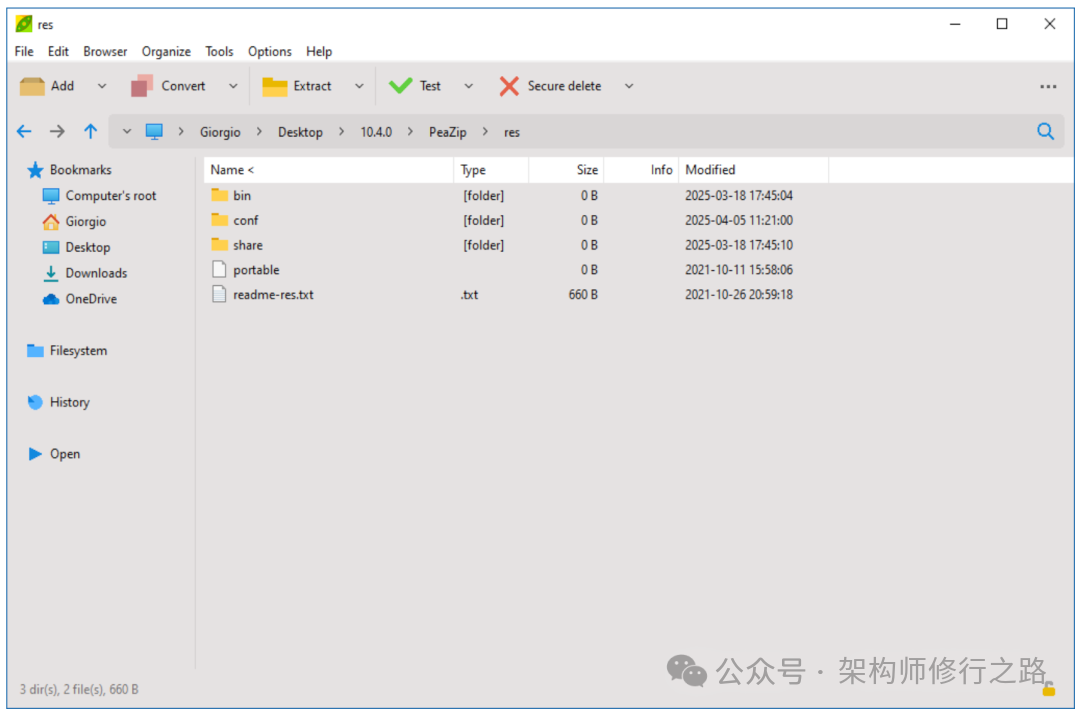Click the Computer's root monitor icon
Viewport: 1080px width, 714px height.
[51, 196]
